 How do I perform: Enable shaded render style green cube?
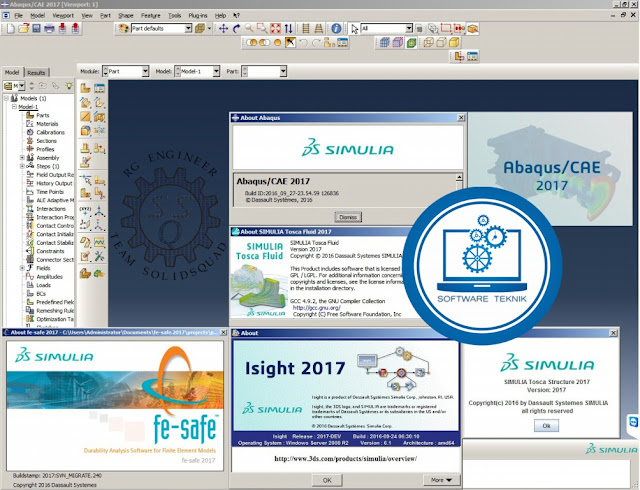tap(411, 42)
